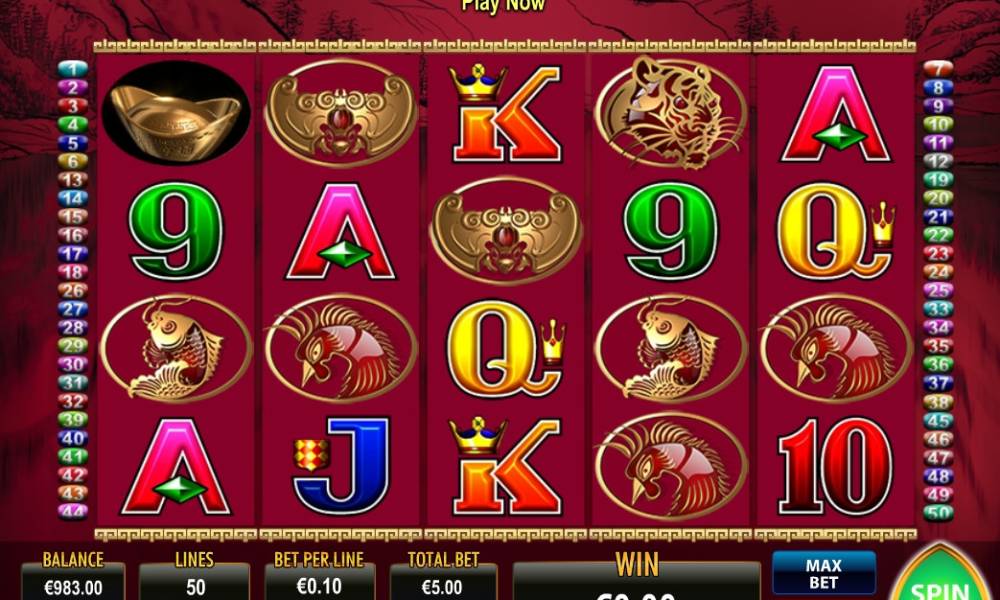Click the golden bat ornament in the third reel
1000x600 pixels.
coord(506,230)
